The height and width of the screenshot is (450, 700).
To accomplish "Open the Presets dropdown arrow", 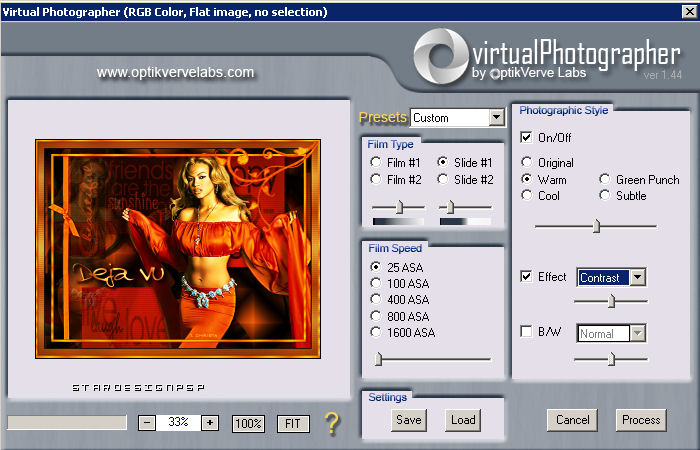I will (x=496, y=118).
